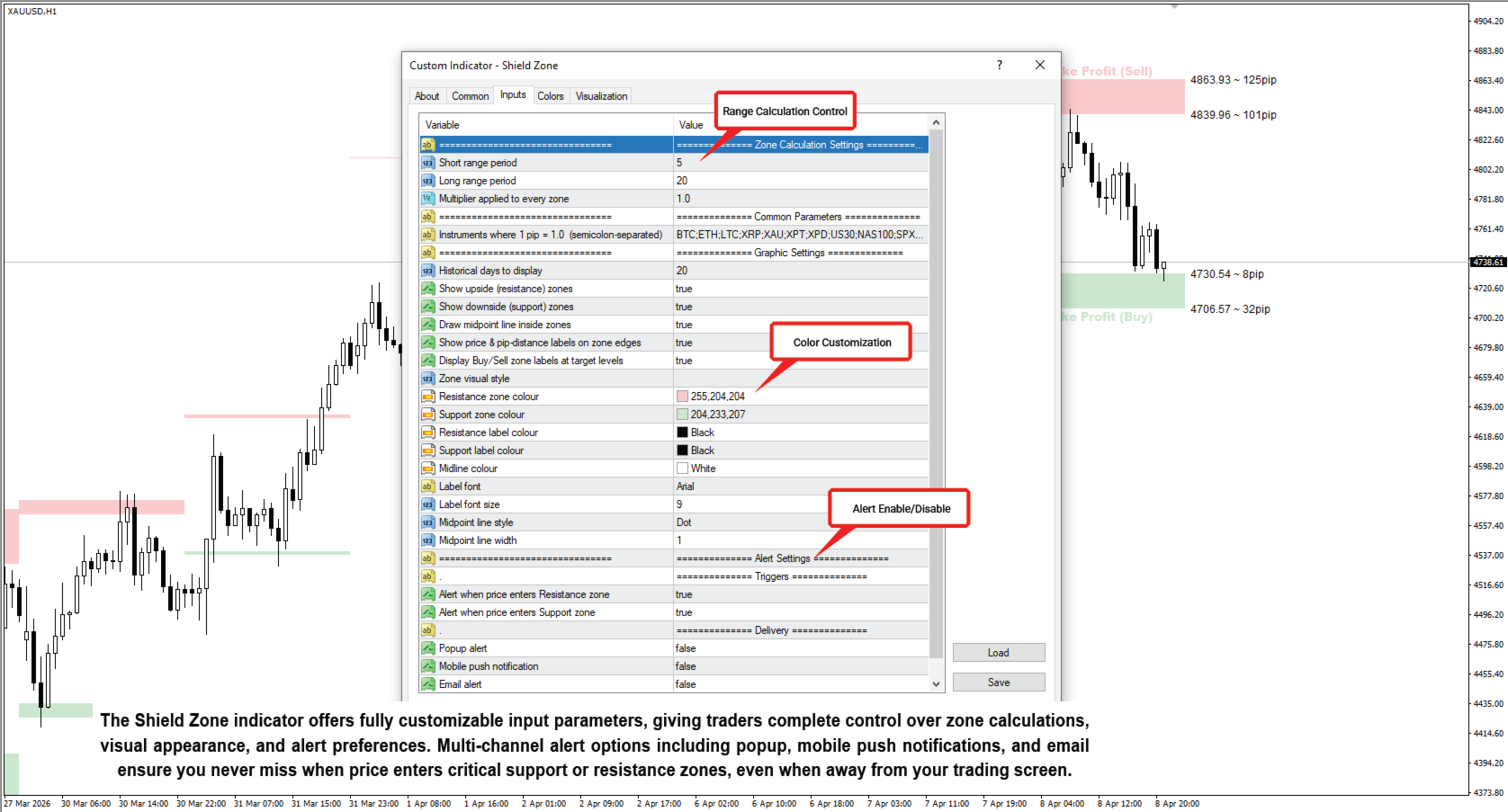Click the Midpoint line style icon
The width and height of the screenshot is (1508, 812).
click(x=428, y=522)
